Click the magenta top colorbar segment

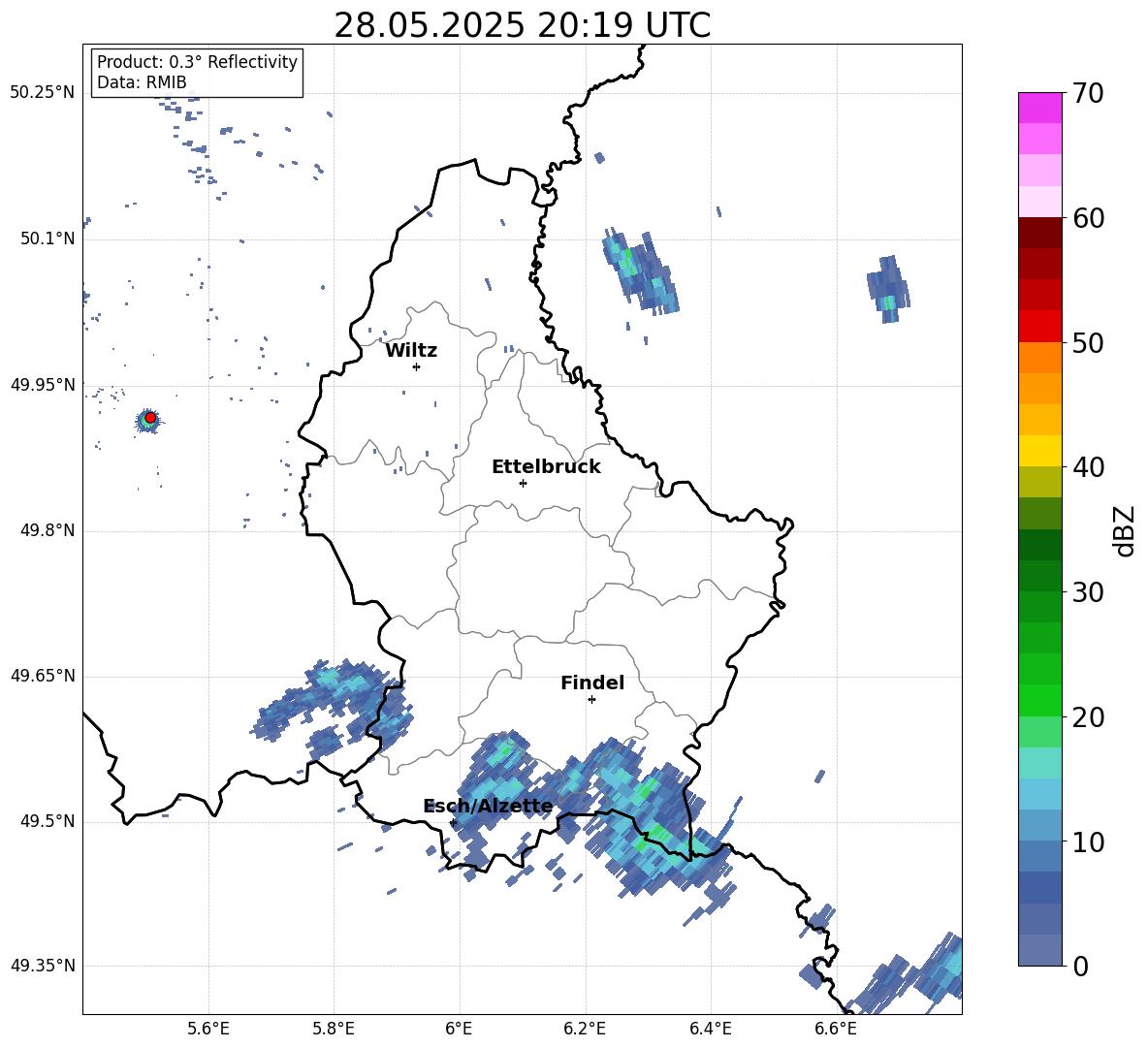pos(1039,108)
